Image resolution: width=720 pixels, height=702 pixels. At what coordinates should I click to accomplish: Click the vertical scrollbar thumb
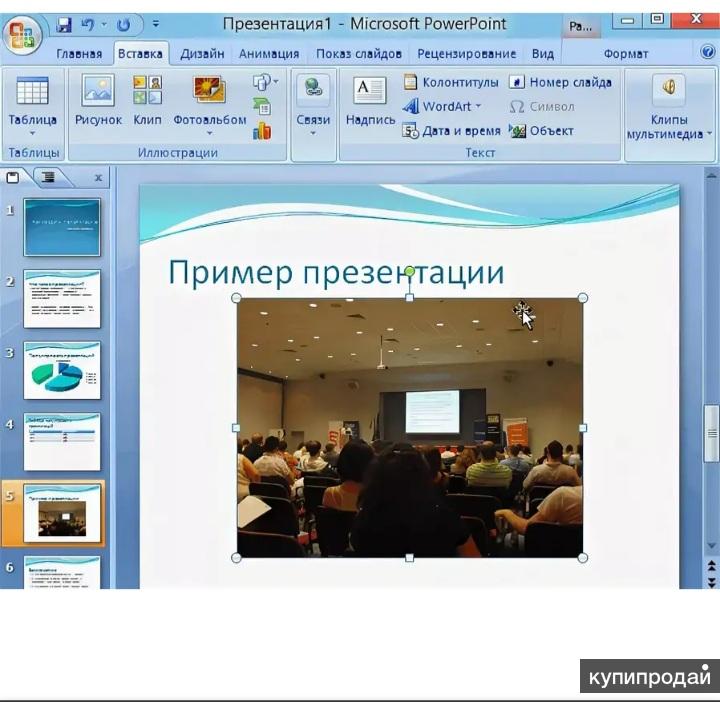click(x=711, y=432)
